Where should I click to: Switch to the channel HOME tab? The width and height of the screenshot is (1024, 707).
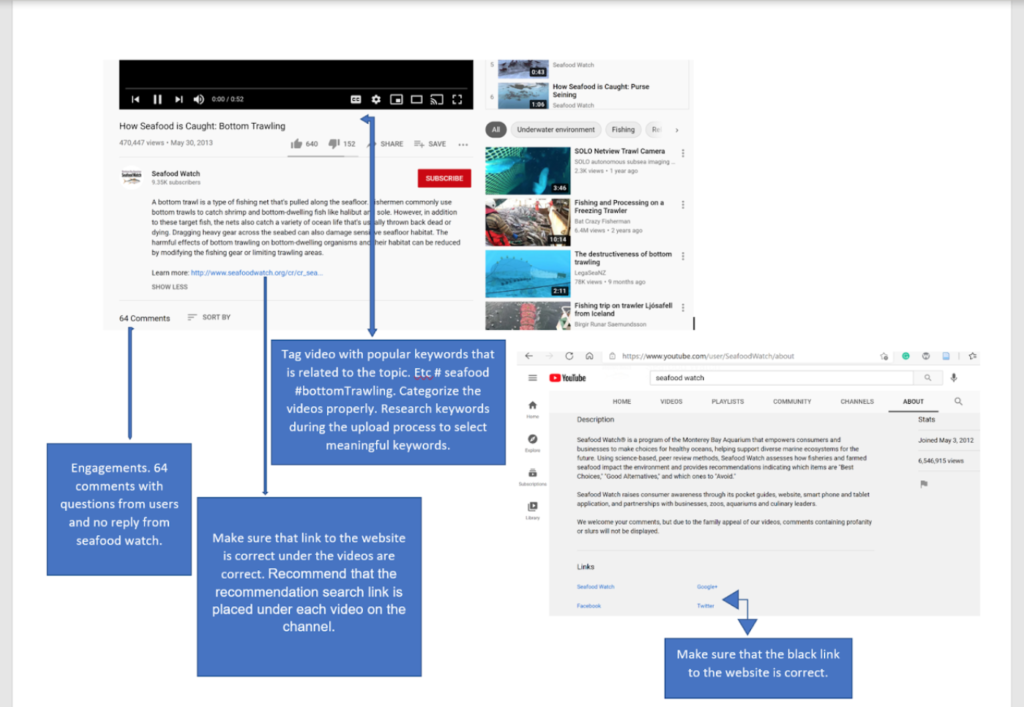click(622, 401)
